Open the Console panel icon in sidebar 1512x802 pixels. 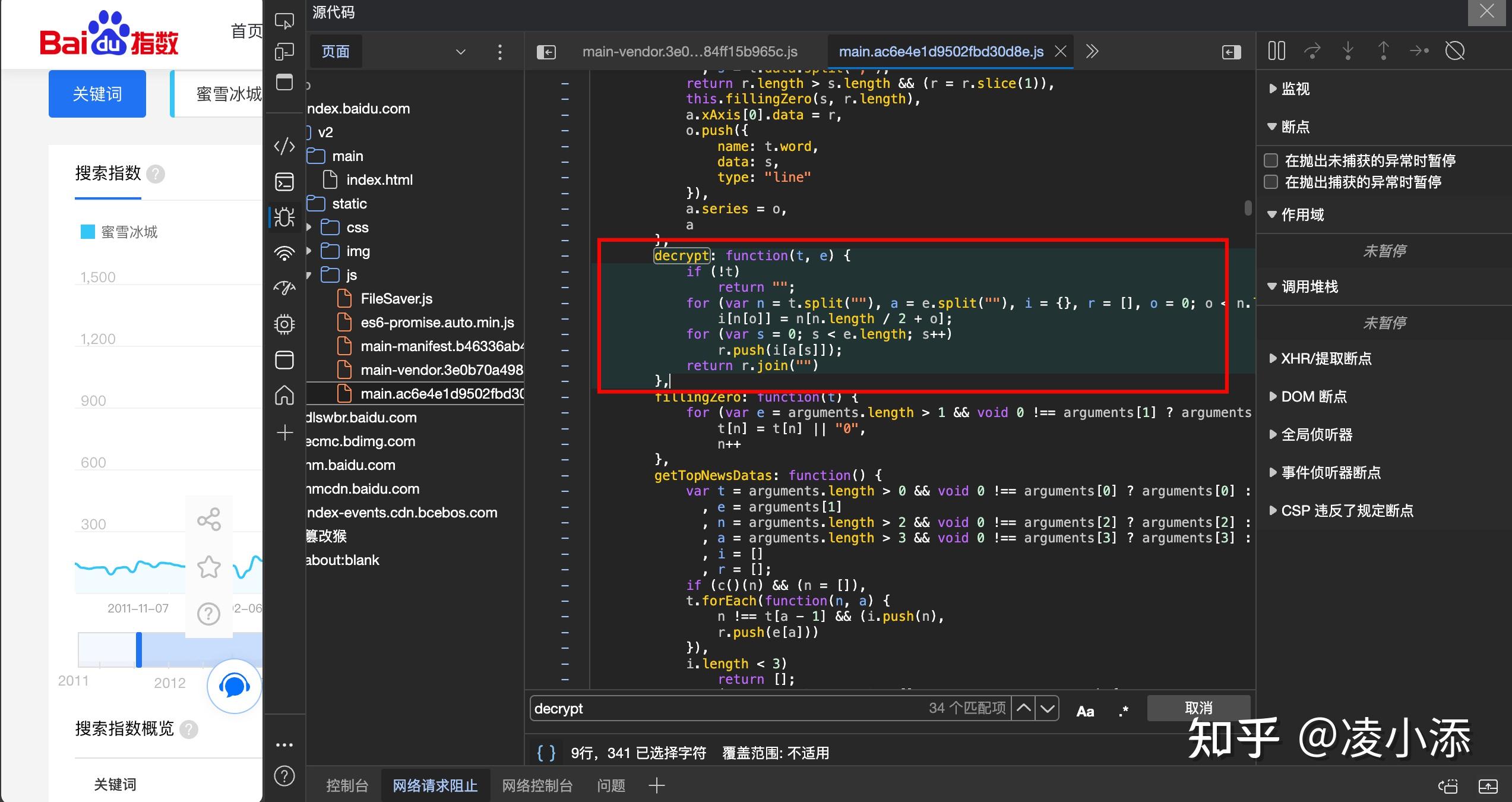tap(284, 182)
